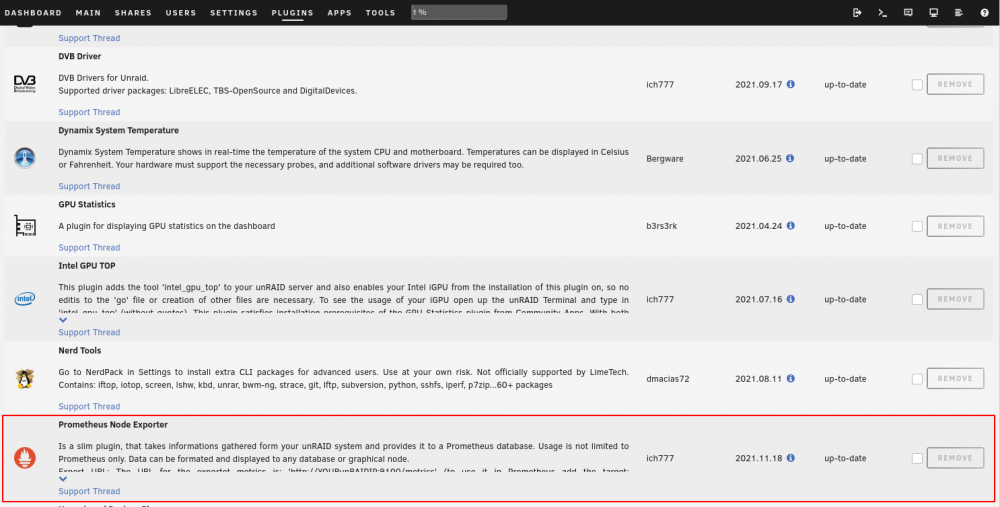Click version 2021.08.11 text

tap(758, 378)
